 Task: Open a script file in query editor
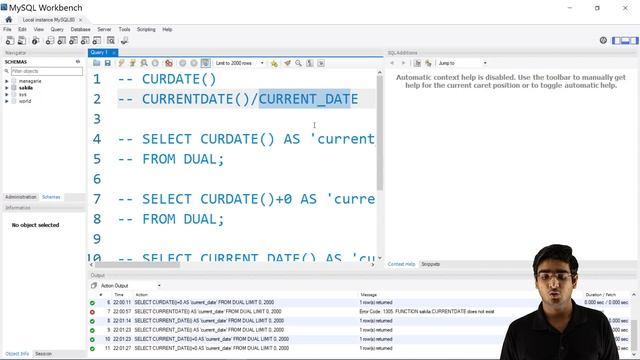coord(96,63)
